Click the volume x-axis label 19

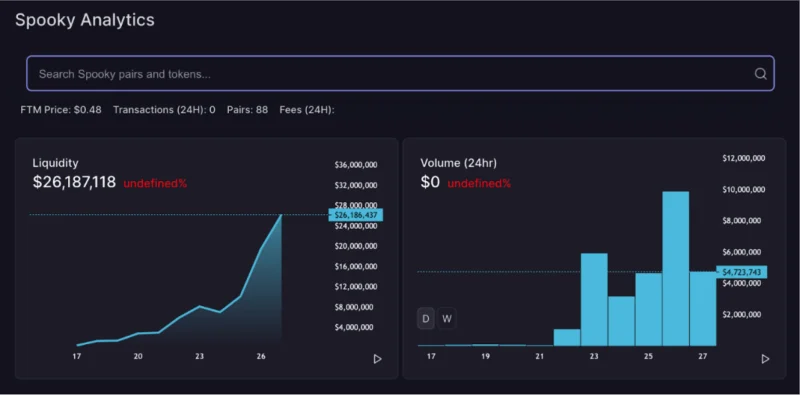pos(485,356)
